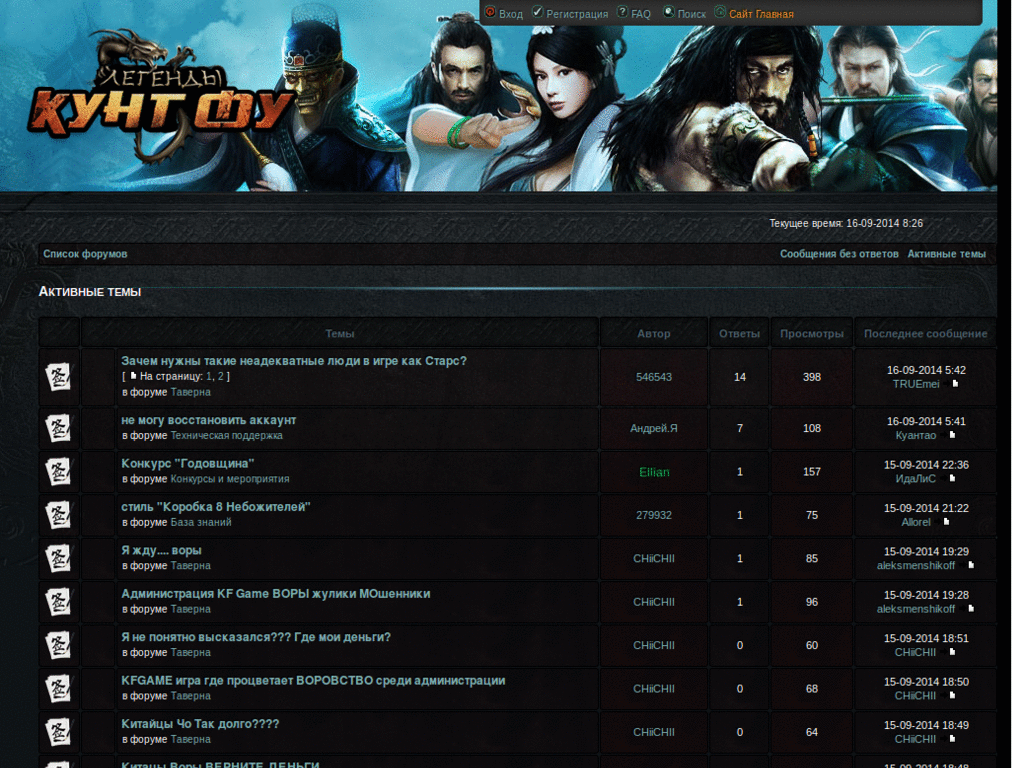Click the question mark icon beside FAQ
This screenshot has width=1024, height=768.
622,12
